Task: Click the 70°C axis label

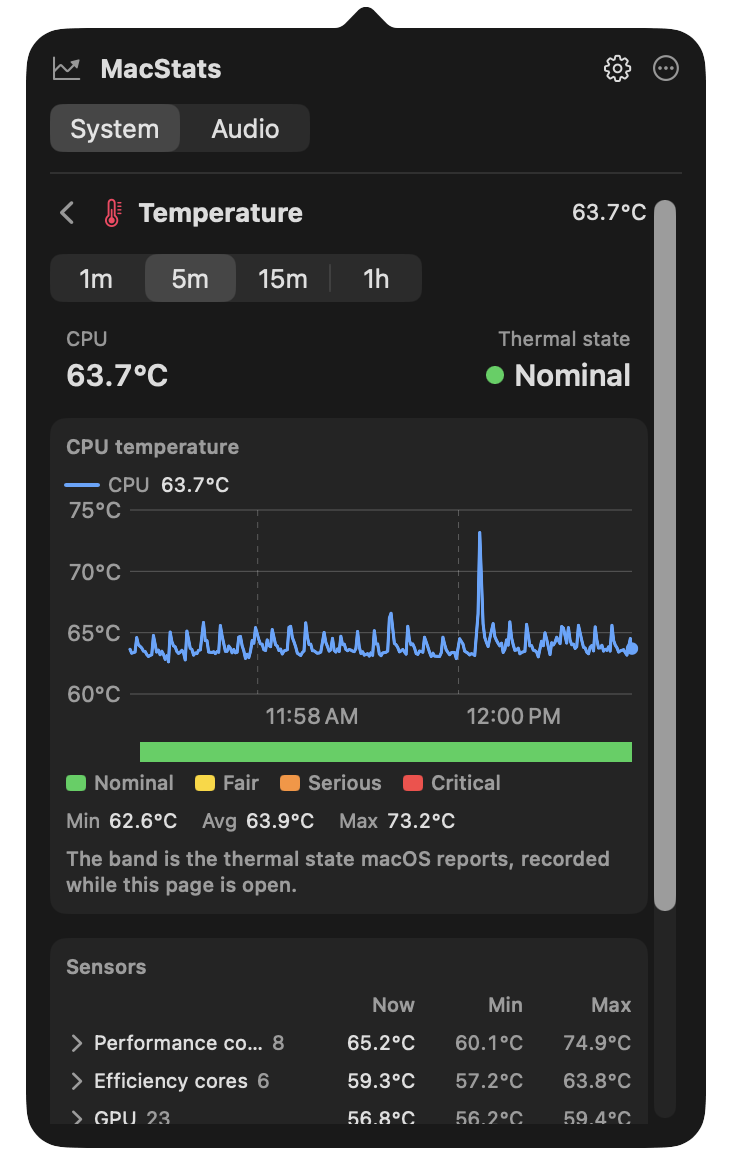Action: coord(94,572)
